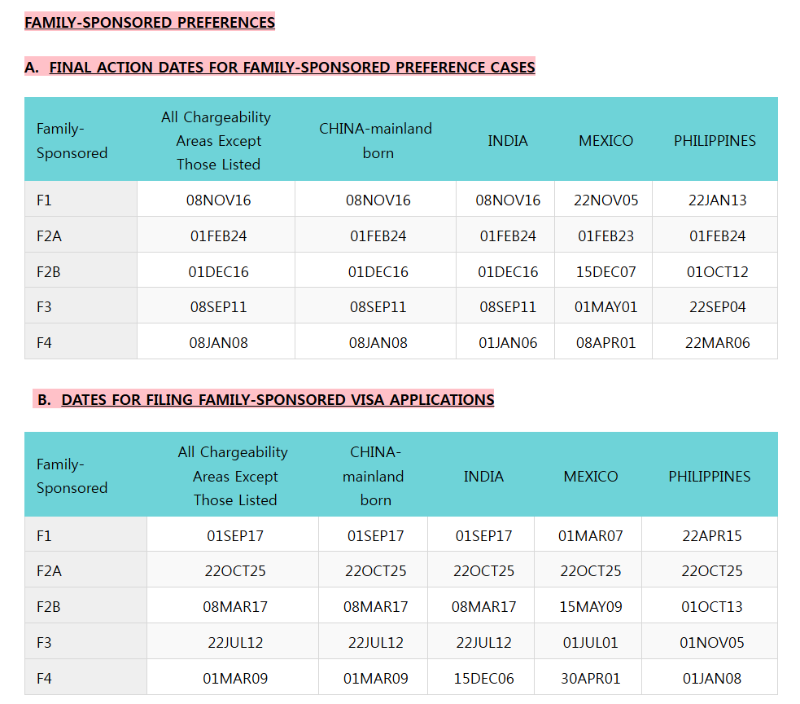This screenshot has height=704, width=800.
Task: Click the CHINA-mainland born header in second table
Action: point(375,476)
